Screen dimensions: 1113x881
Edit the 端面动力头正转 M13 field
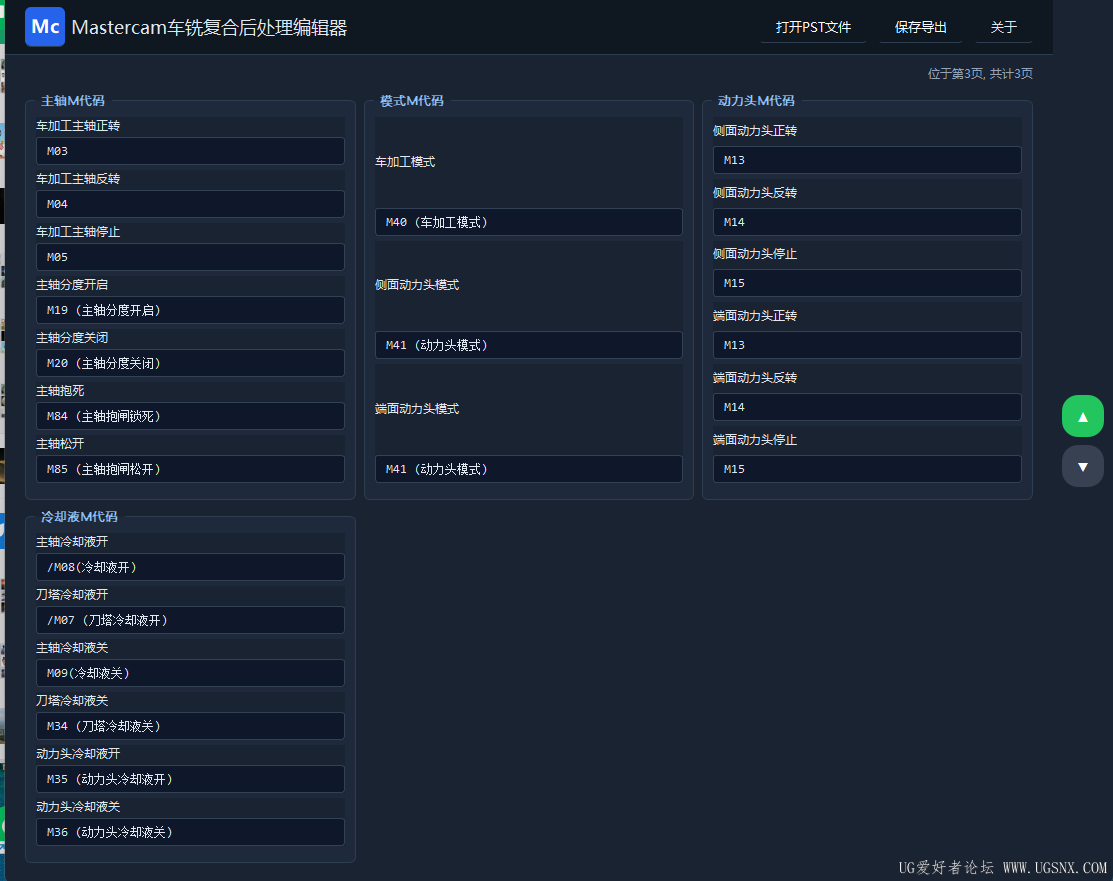pos(867,345)
